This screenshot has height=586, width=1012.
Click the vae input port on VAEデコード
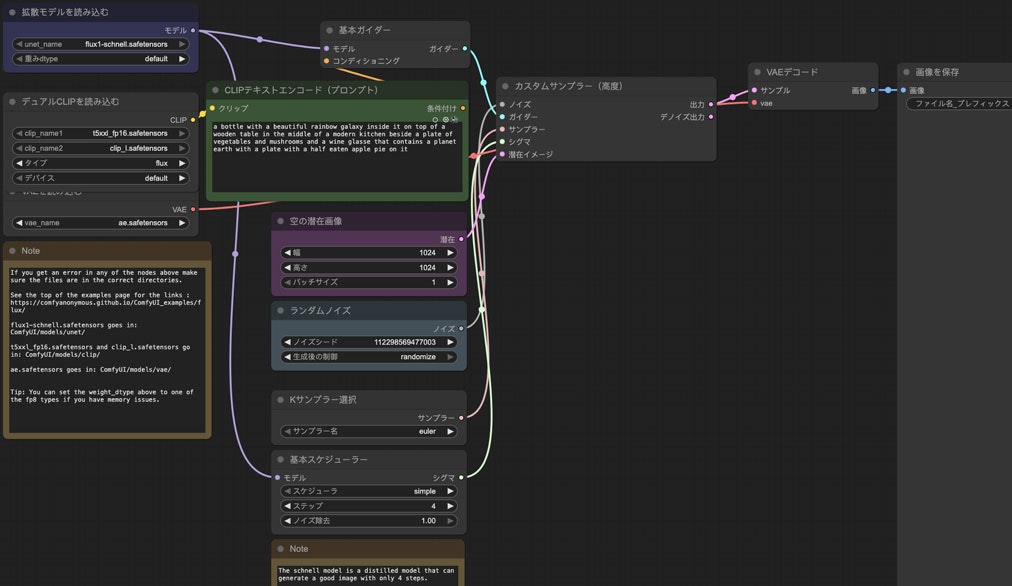coord(754,103)
